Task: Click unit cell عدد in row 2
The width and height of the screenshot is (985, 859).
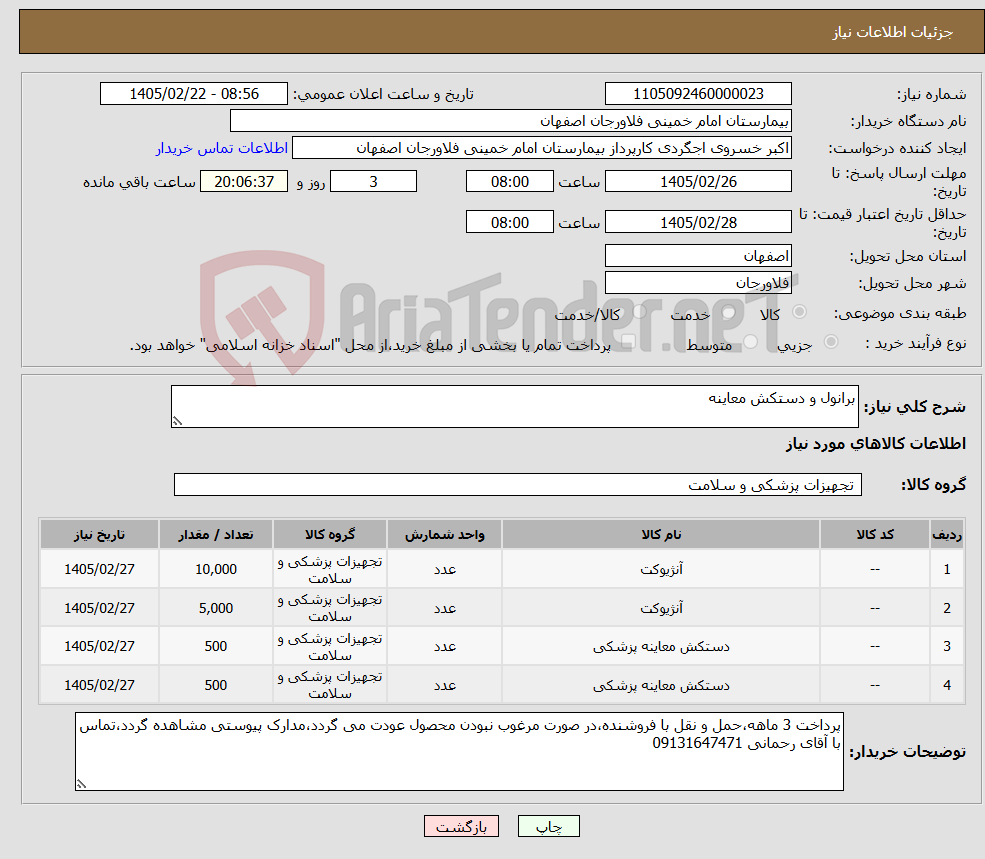Action: click(x=444, y=608)
